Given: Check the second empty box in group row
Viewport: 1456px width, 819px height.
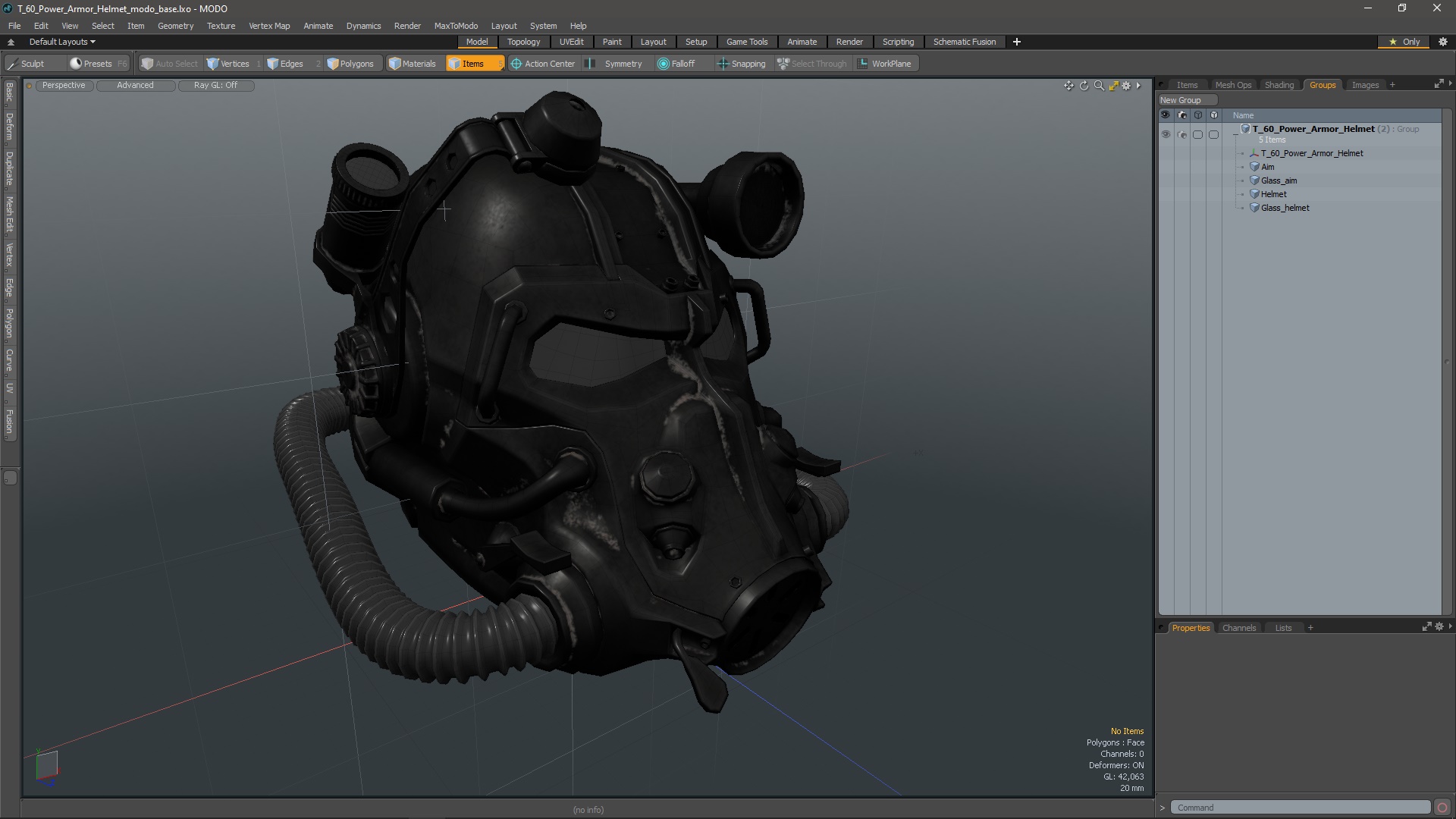Looking at the screenshot, I should (1213, 134).
